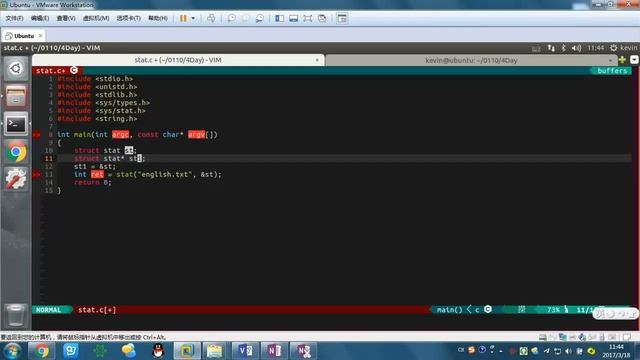Click VMware Workstation taskbar button
The width and height of the screenshot is (640, 360).
pos(187,351)
